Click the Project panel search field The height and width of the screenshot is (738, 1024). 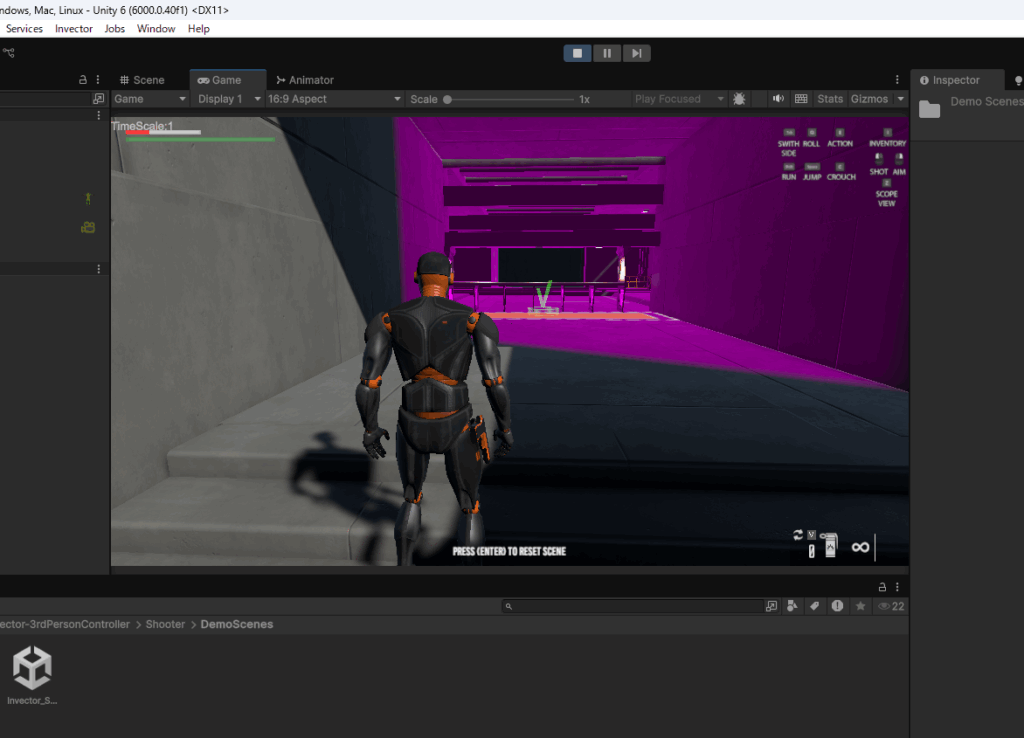point(636,606)
